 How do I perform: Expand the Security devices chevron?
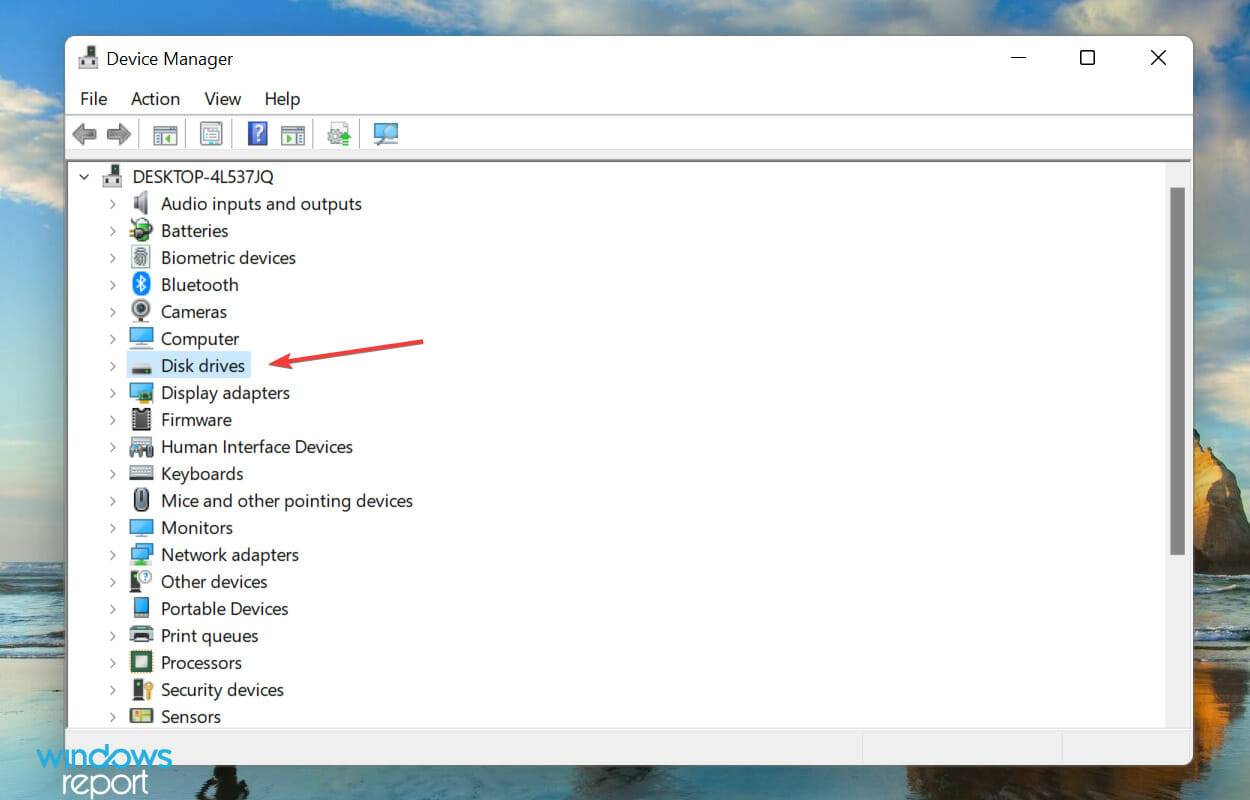click(112, 690)
